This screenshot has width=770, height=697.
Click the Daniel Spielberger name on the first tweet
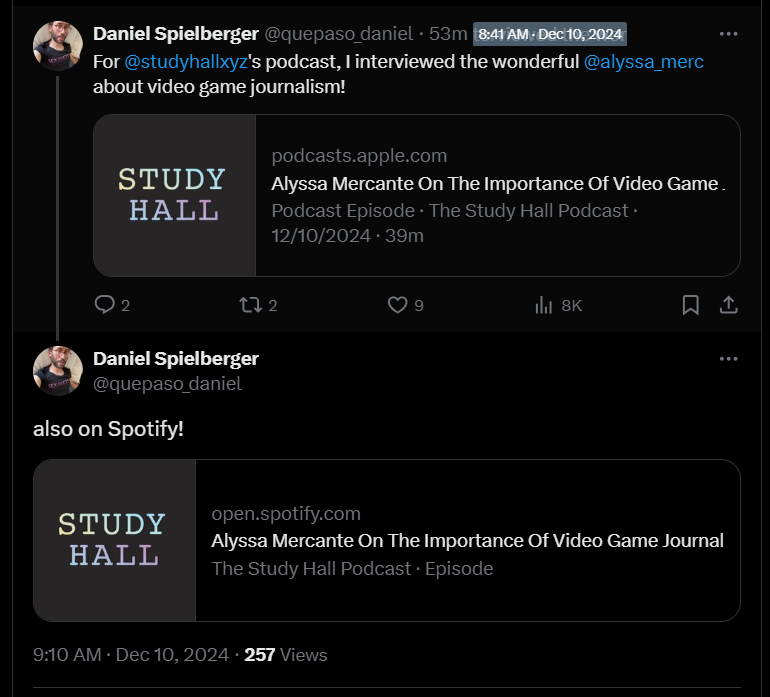tap(176, 34)
